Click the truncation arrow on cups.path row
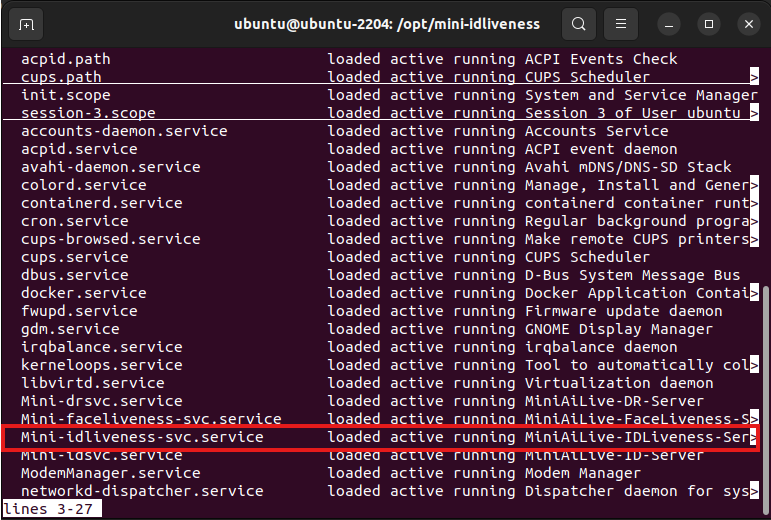 point(754,77)
